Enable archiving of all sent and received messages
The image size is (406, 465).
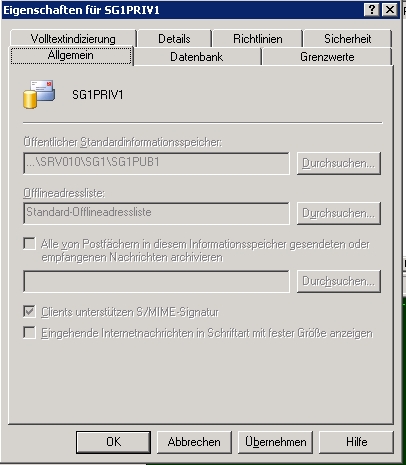click(30, 243)
